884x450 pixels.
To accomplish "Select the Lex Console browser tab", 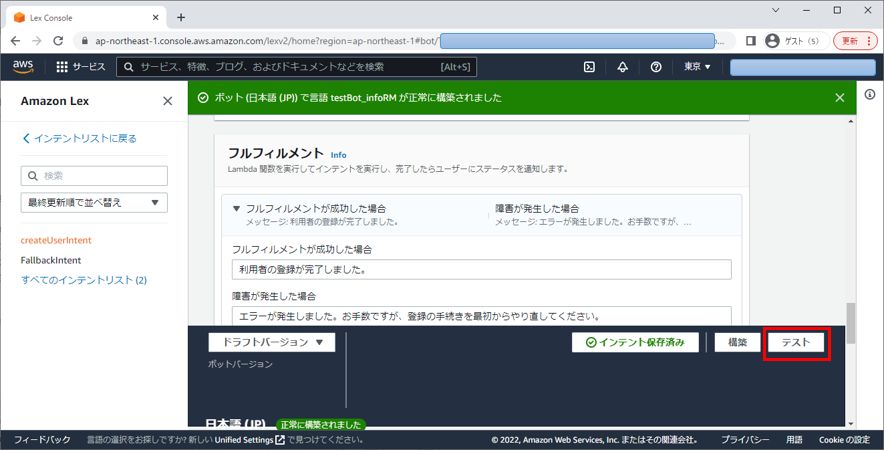I will click(x=86, y=17).
